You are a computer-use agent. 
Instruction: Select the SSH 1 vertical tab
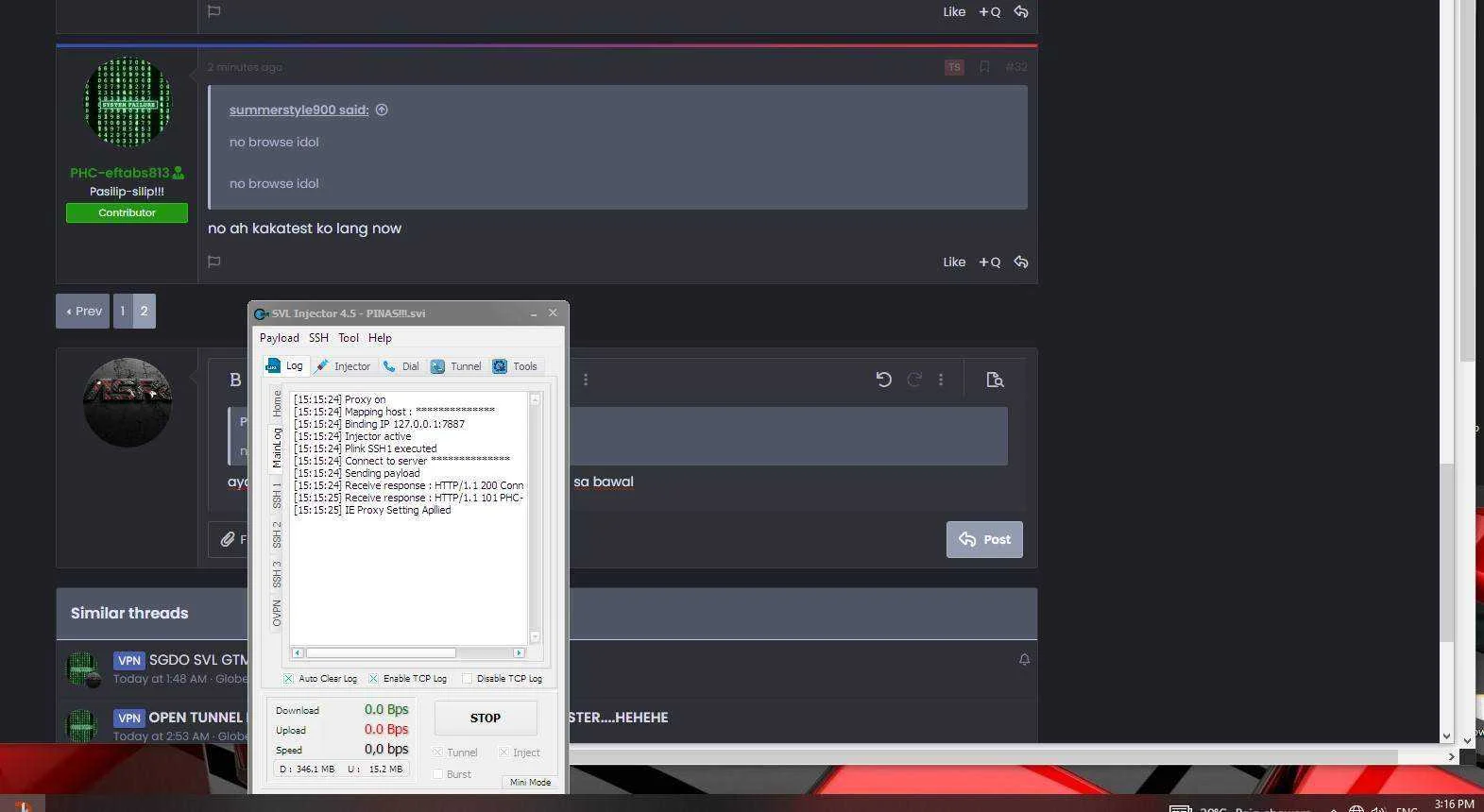pyautogui.click(x=277, y=496)
